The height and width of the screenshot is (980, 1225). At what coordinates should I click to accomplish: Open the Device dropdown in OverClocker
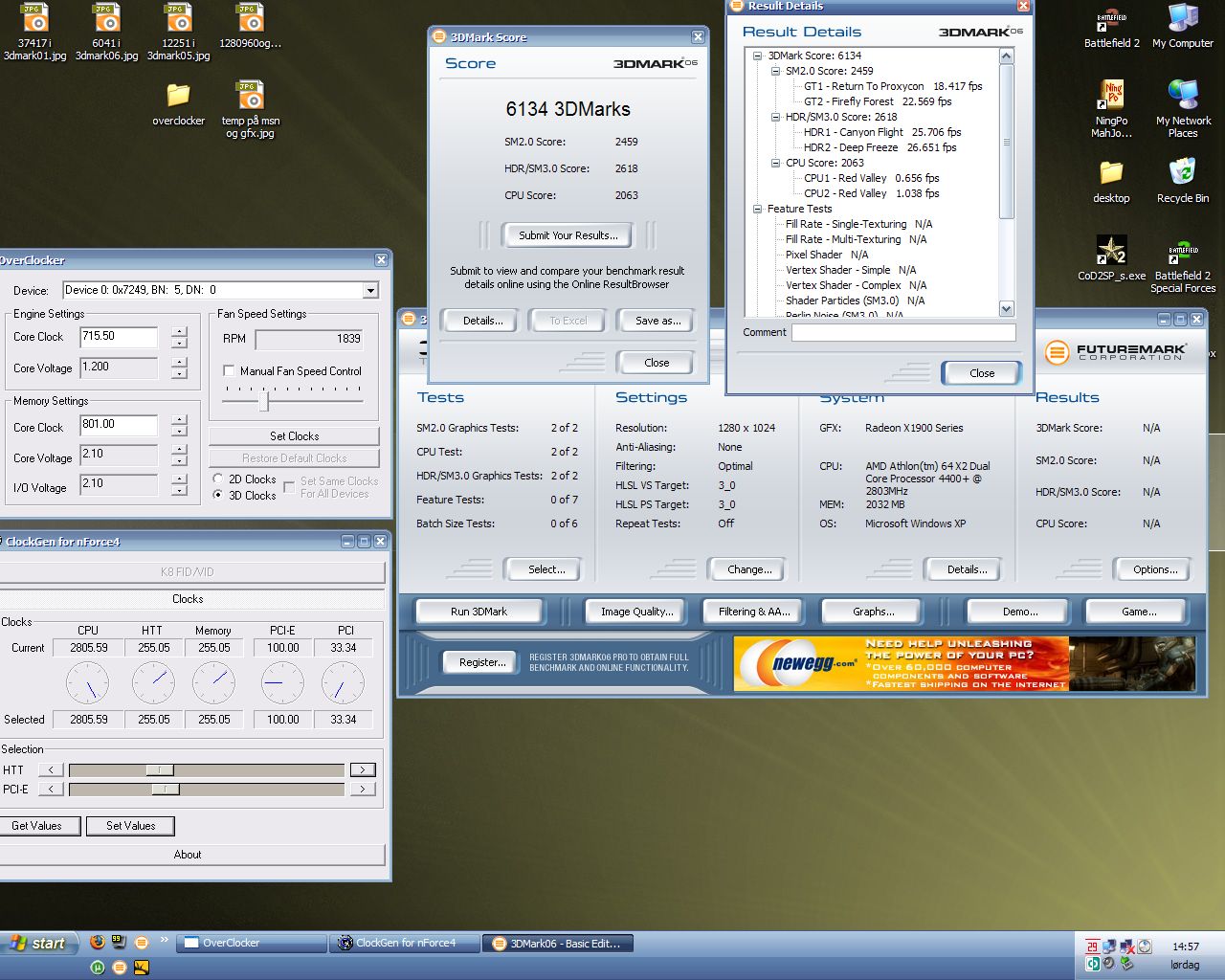(371, 290)
